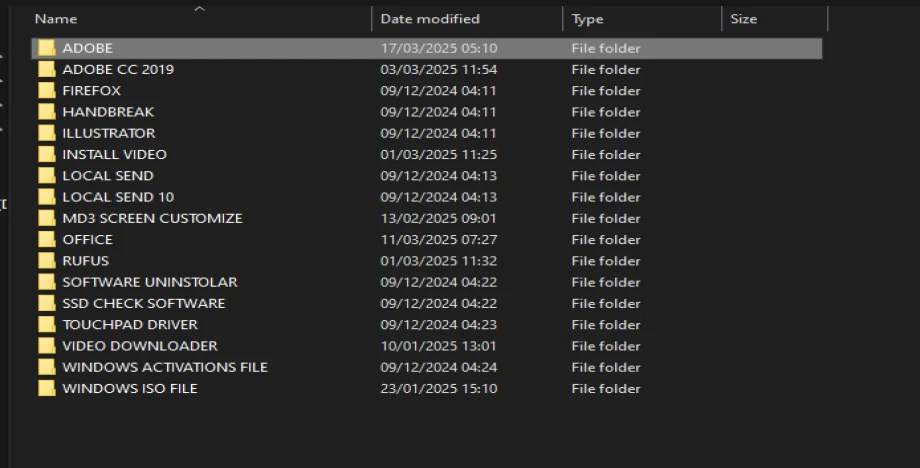Click the Type column header

(587, 19)
